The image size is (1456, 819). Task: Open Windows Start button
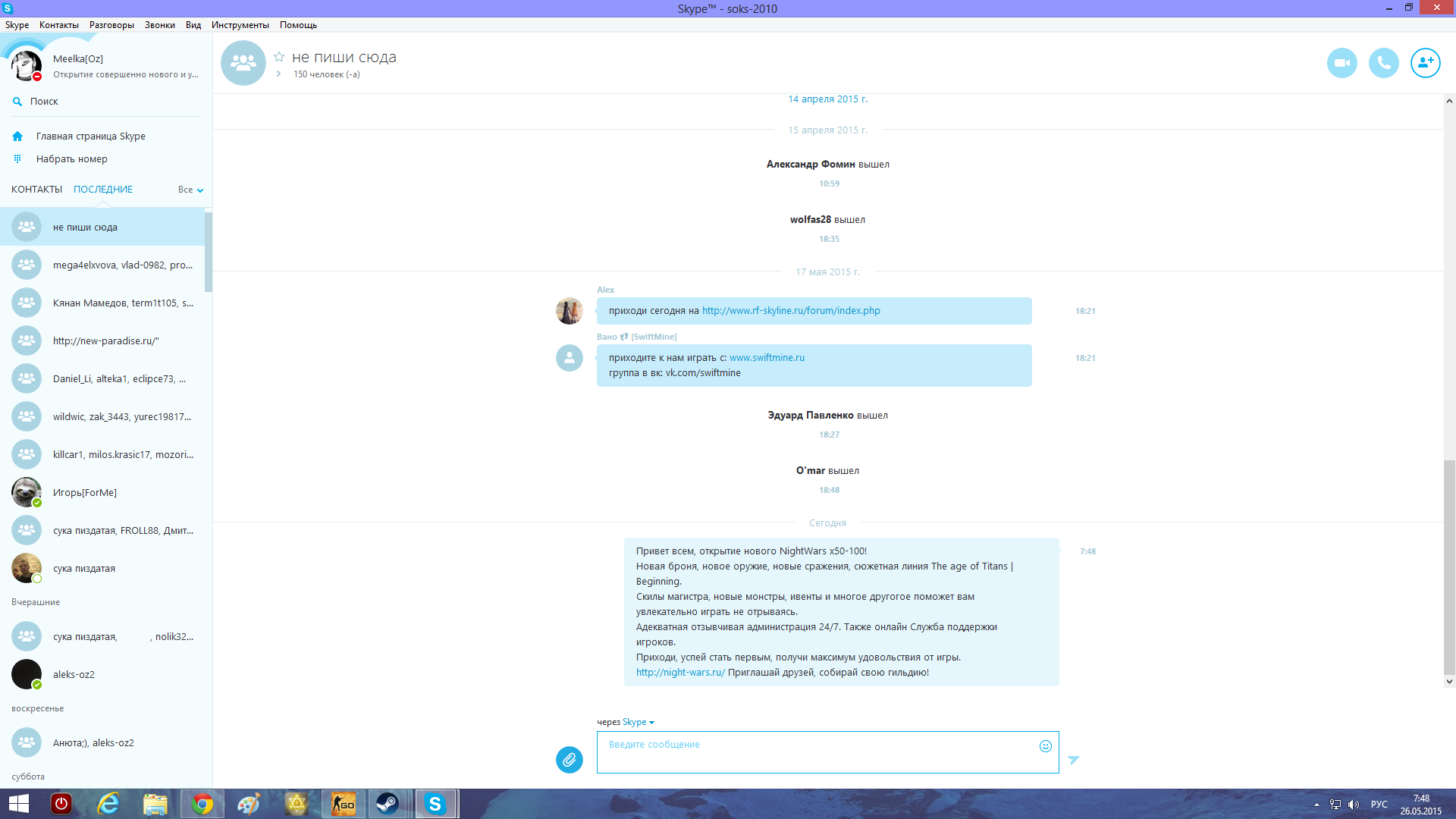click(18, 804)
